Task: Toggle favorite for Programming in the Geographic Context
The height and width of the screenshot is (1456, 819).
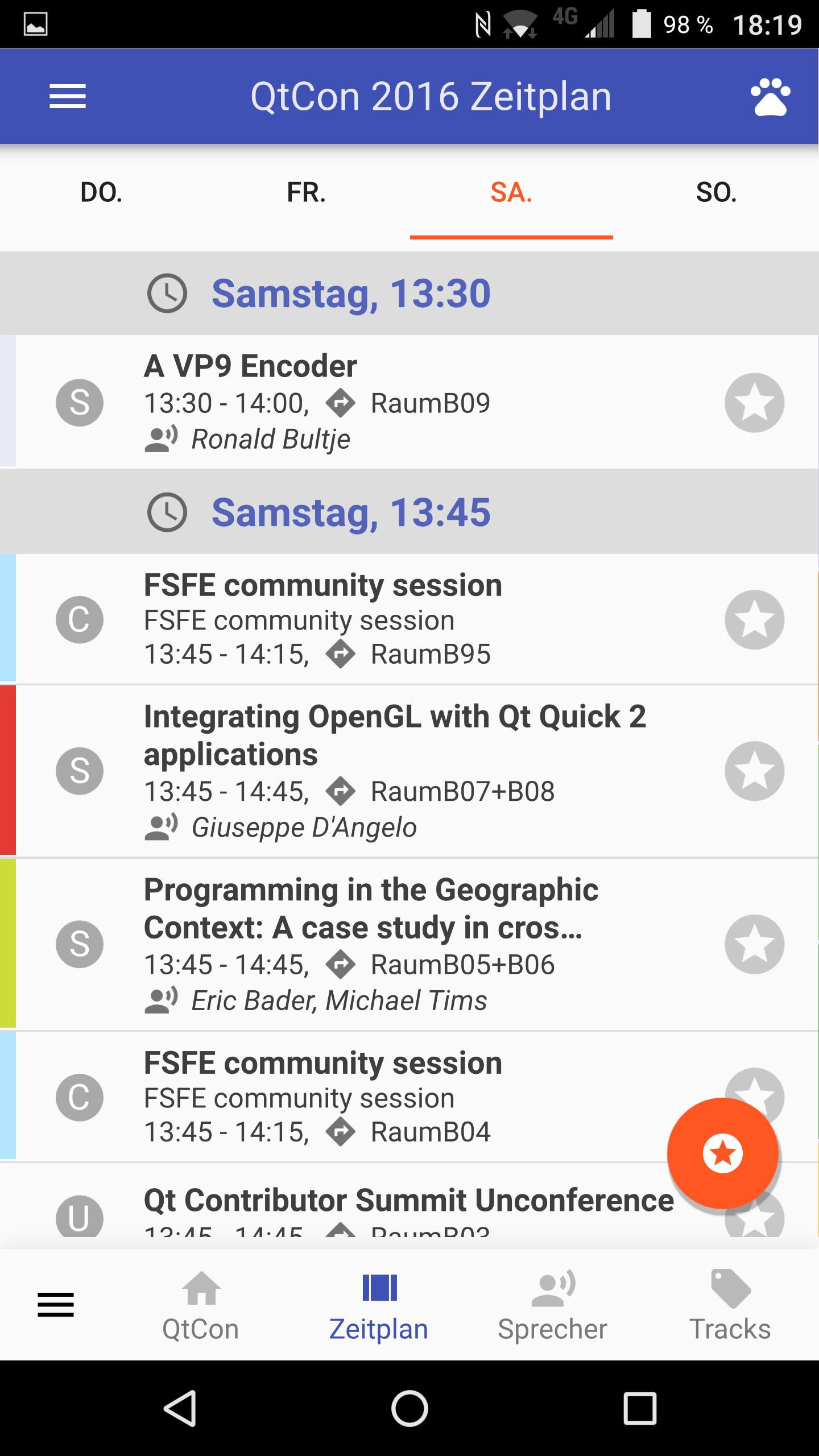Action: point(755,944)
